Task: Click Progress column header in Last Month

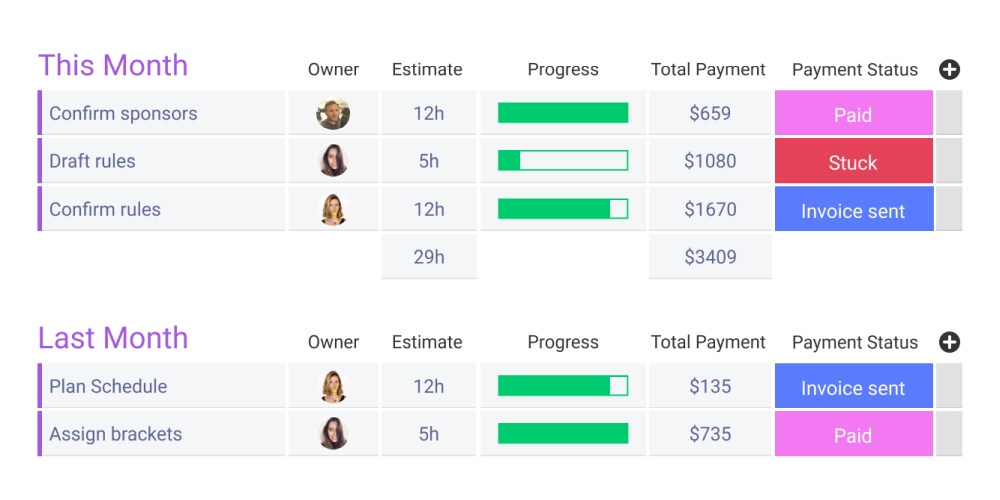Action: [563, 342]
